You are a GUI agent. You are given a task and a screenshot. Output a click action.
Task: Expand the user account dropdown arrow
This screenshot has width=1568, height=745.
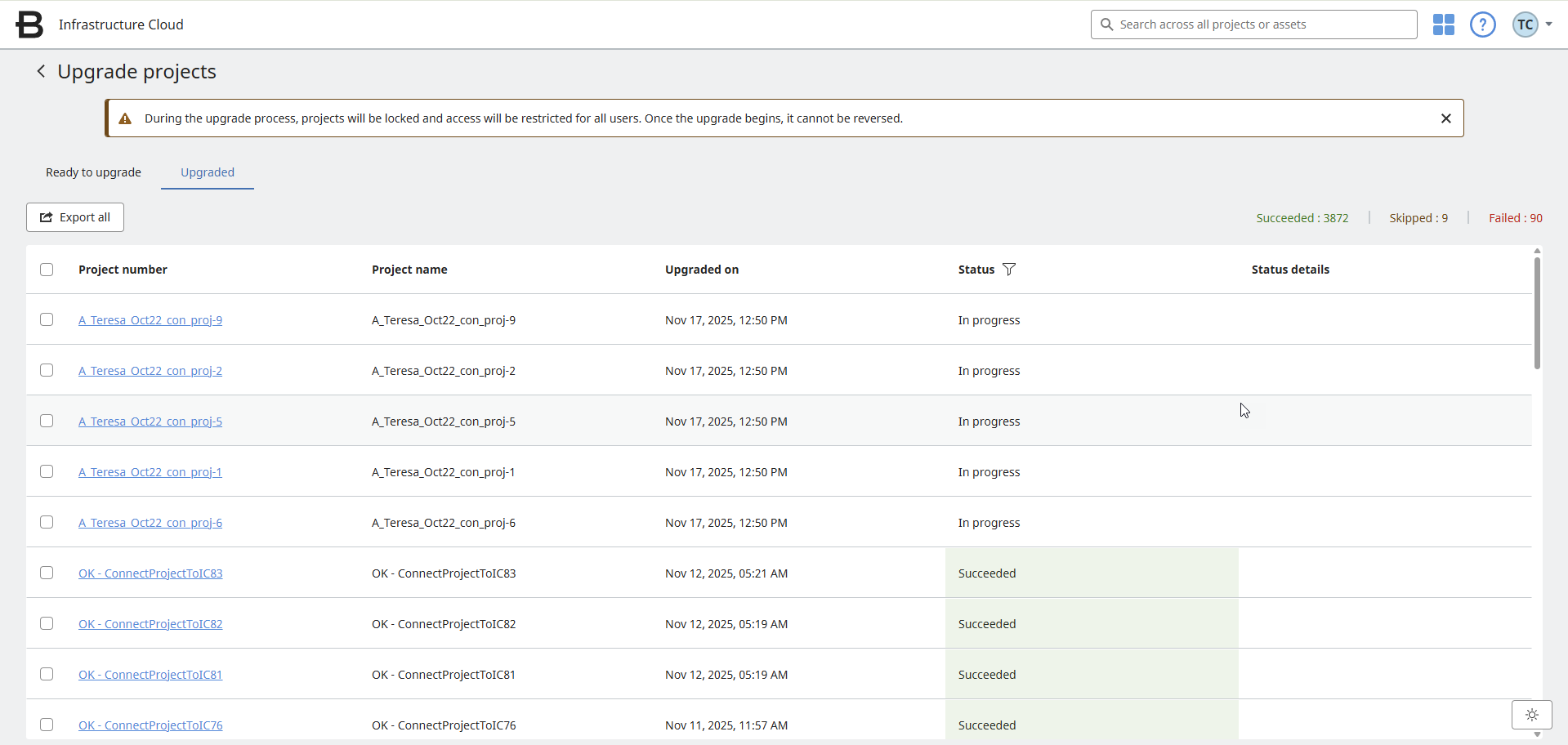(x=1548, y=25)
